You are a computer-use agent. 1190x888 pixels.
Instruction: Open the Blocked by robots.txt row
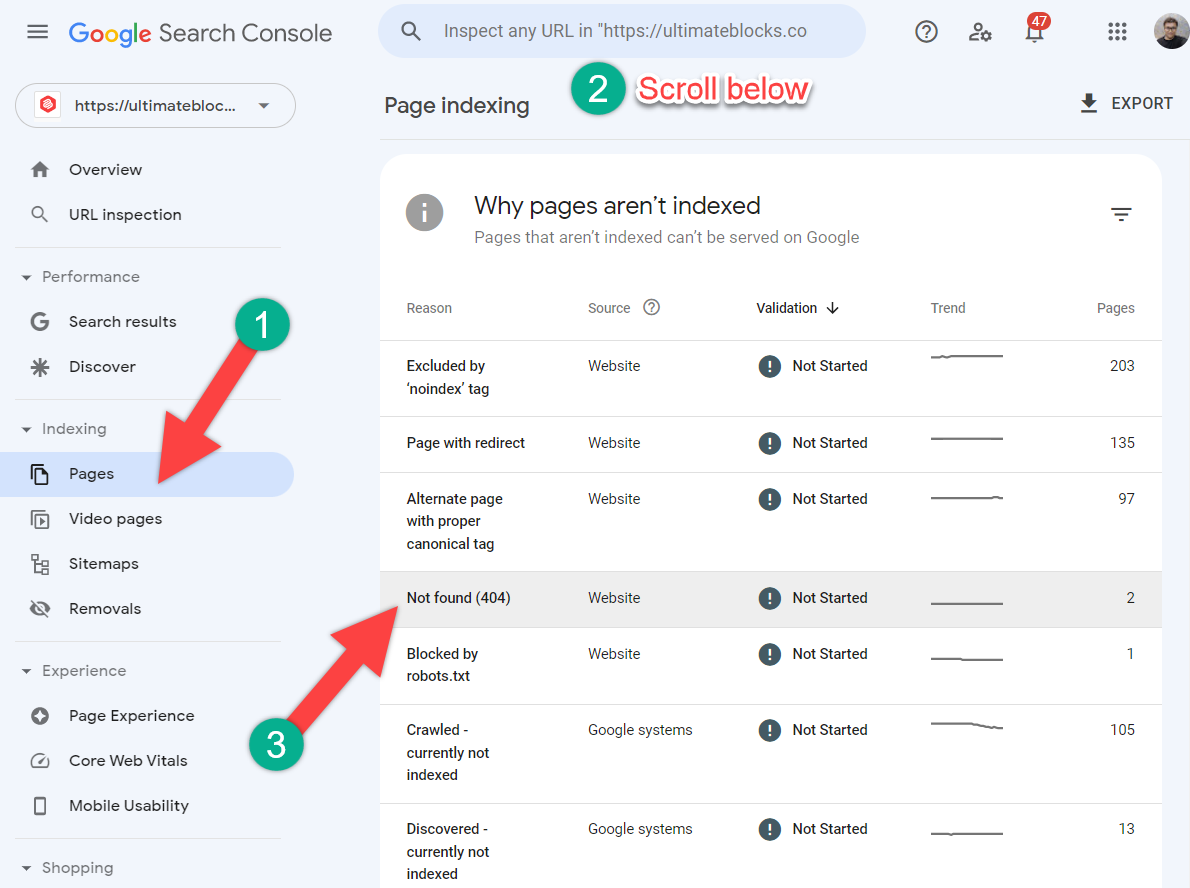click(770, 666)
